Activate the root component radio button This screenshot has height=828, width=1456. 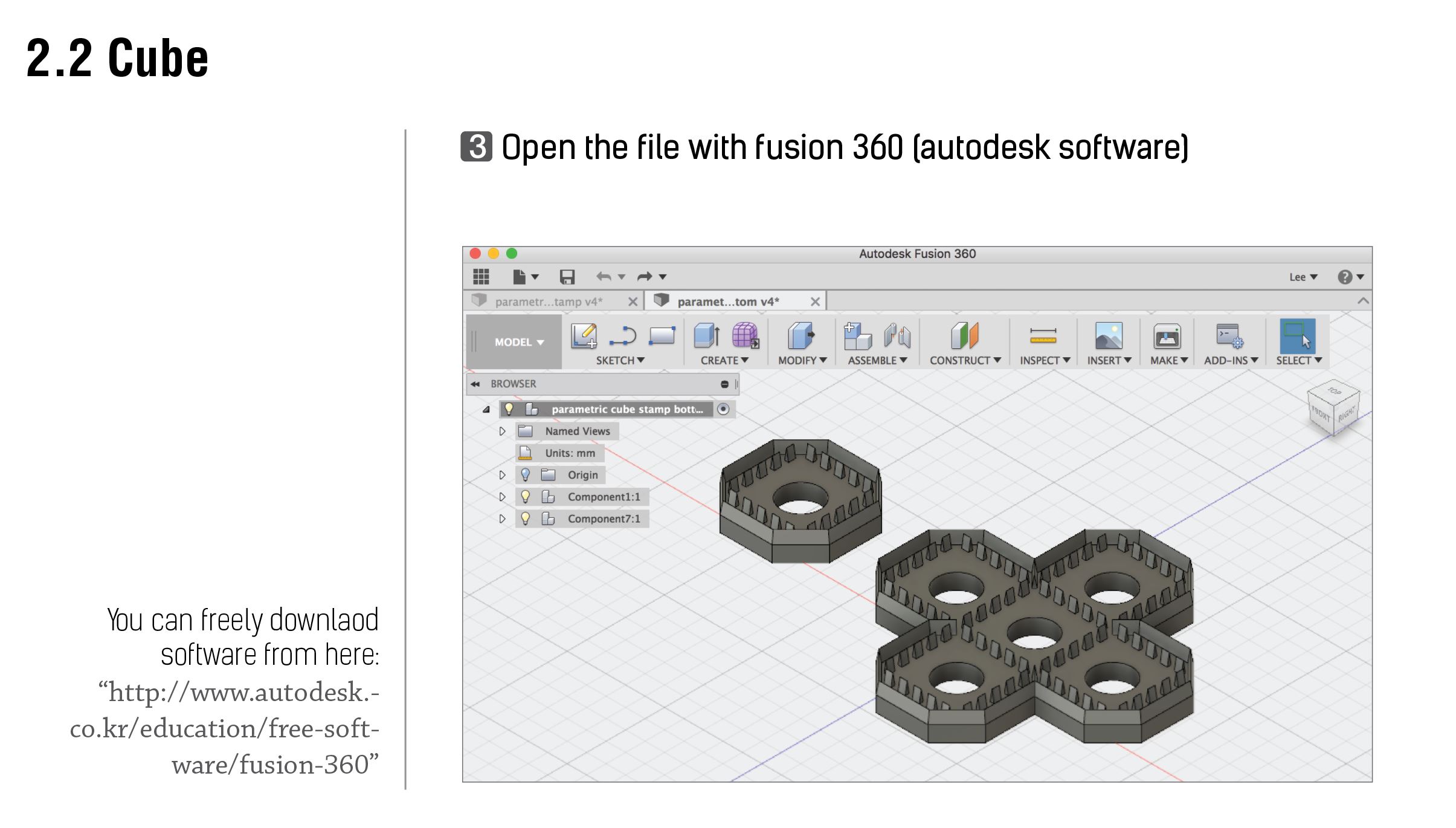tap(723, 409)
